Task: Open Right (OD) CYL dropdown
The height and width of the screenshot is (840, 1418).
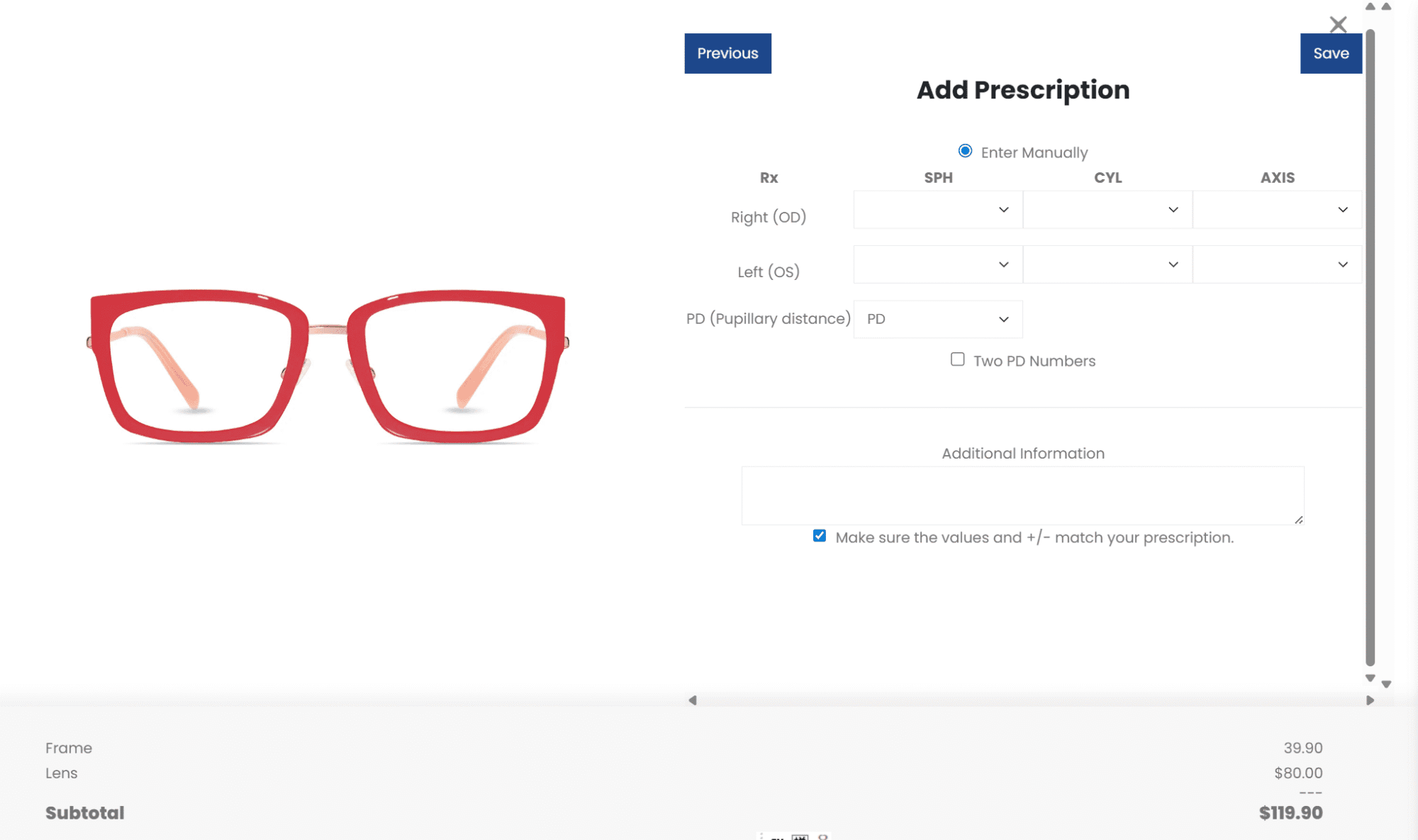Action: (1107, 210)
